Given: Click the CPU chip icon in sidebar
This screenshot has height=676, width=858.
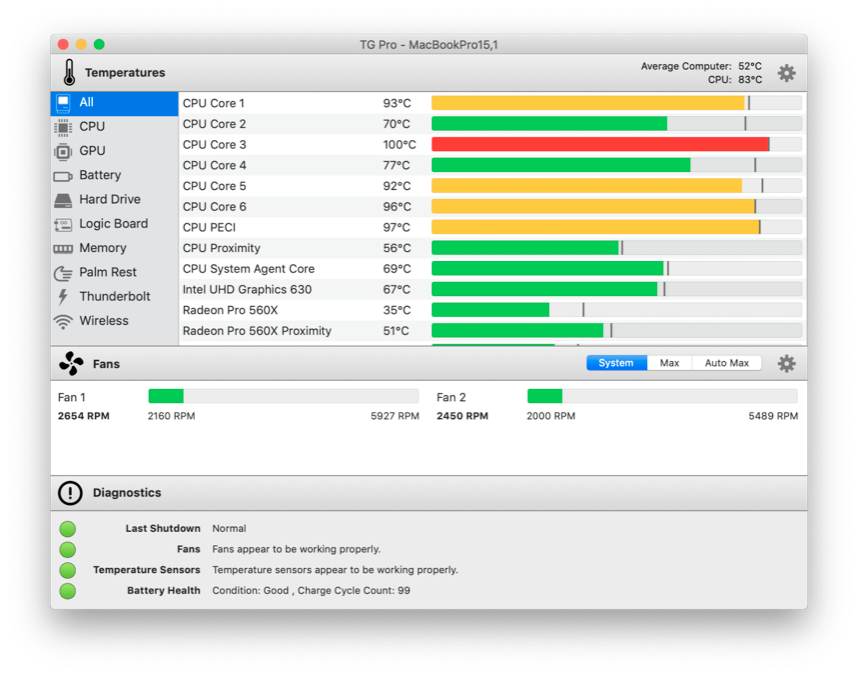Looking at the screenshot, I should point(63,127).
